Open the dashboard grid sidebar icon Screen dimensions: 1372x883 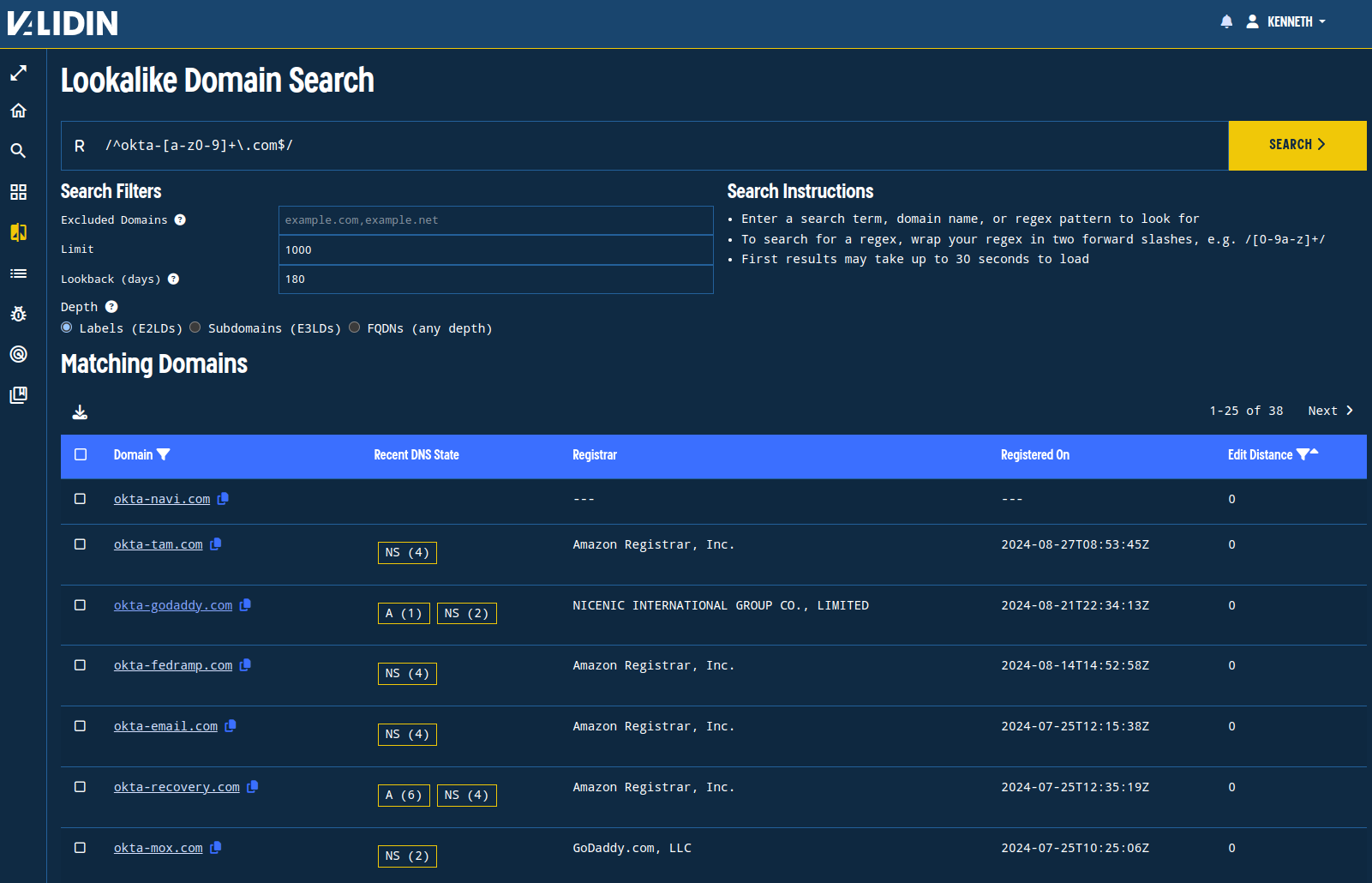click(18, 191)
